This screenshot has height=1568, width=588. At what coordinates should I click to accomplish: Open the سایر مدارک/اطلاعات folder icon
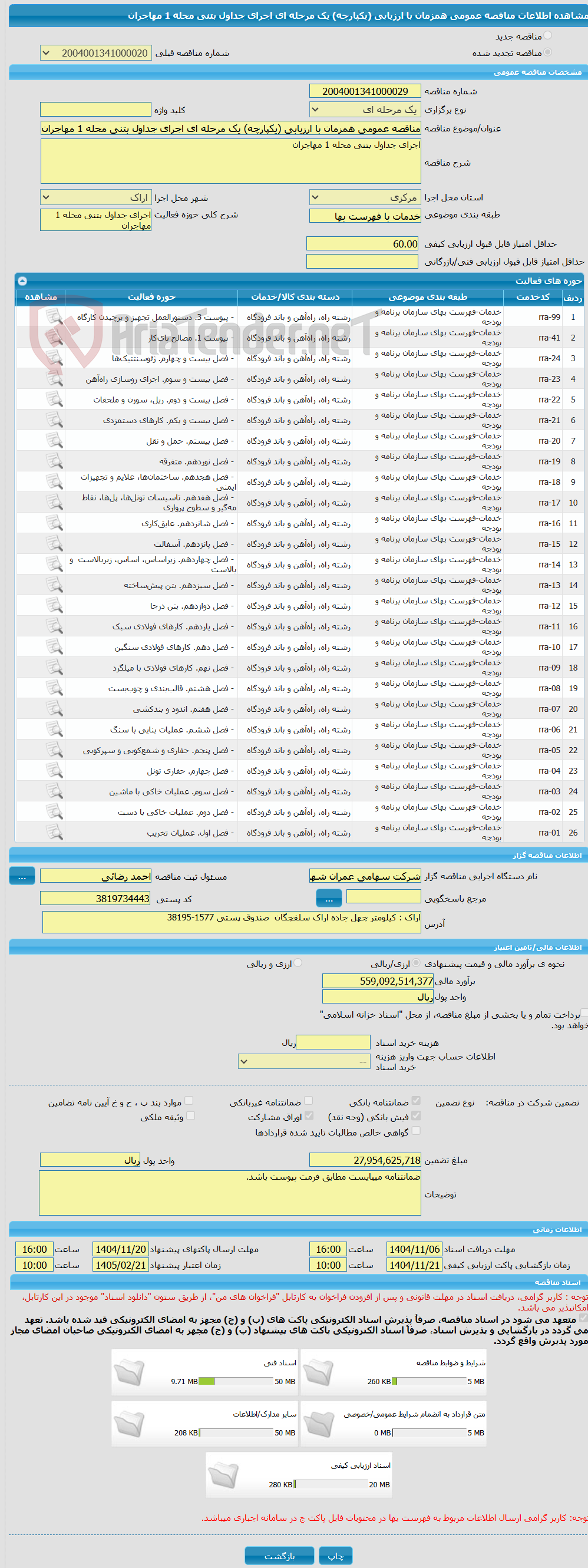[x=129, y=1424]
